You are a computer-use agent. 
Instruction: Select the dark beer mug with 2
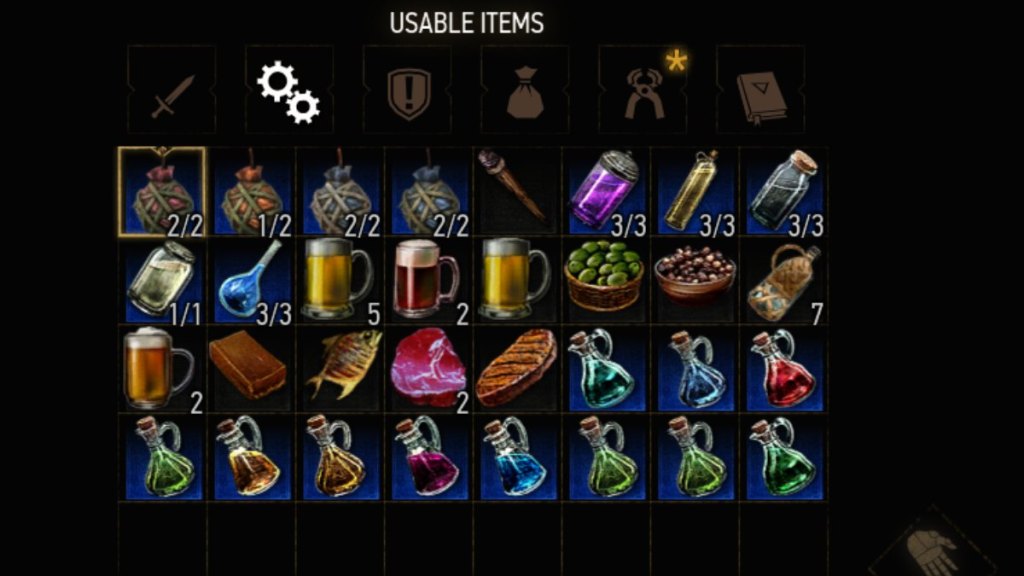click(428, 281)
